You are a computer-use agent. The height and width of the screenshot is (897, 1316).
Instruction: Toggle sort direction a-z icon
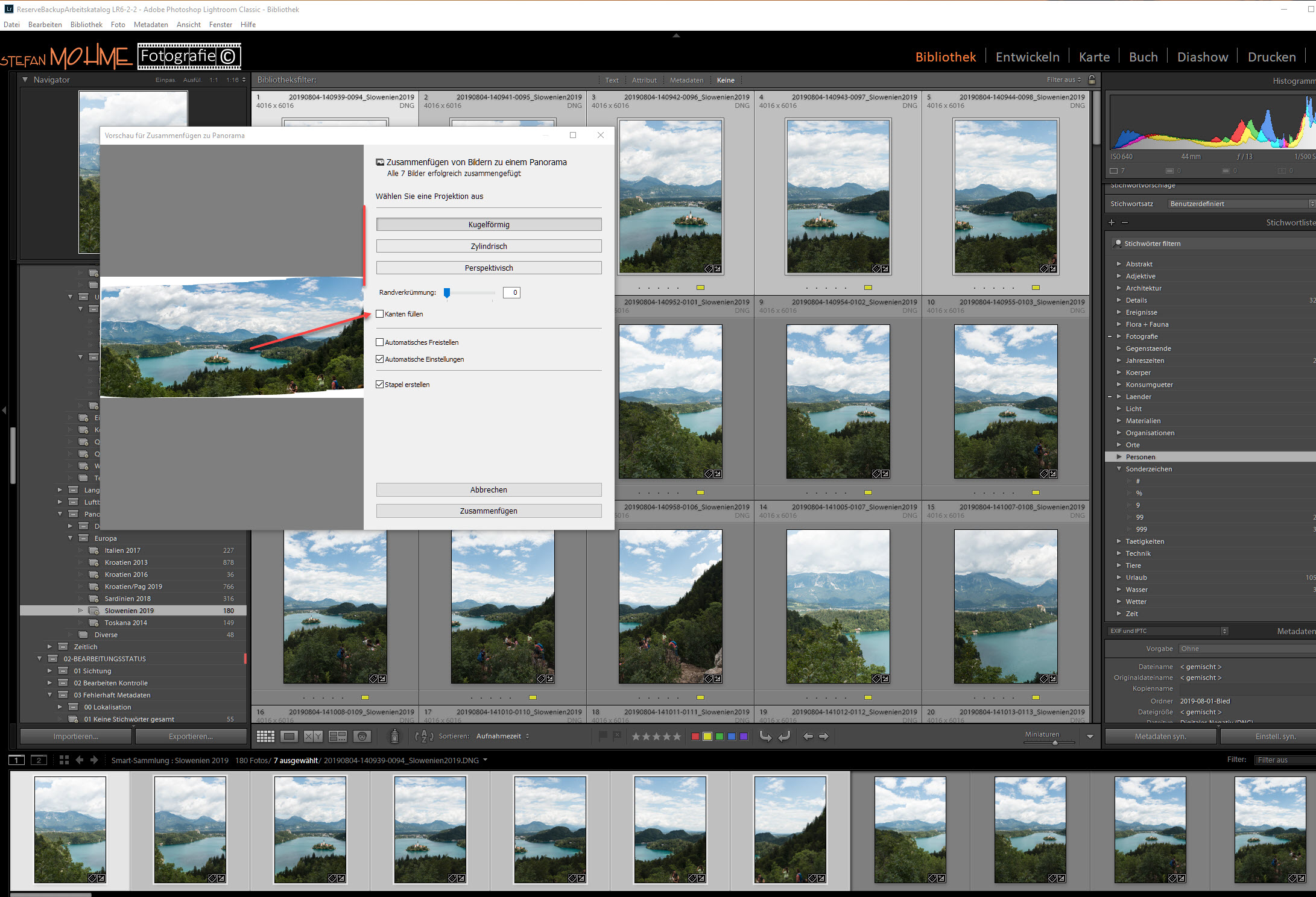[x=425, y=736]
